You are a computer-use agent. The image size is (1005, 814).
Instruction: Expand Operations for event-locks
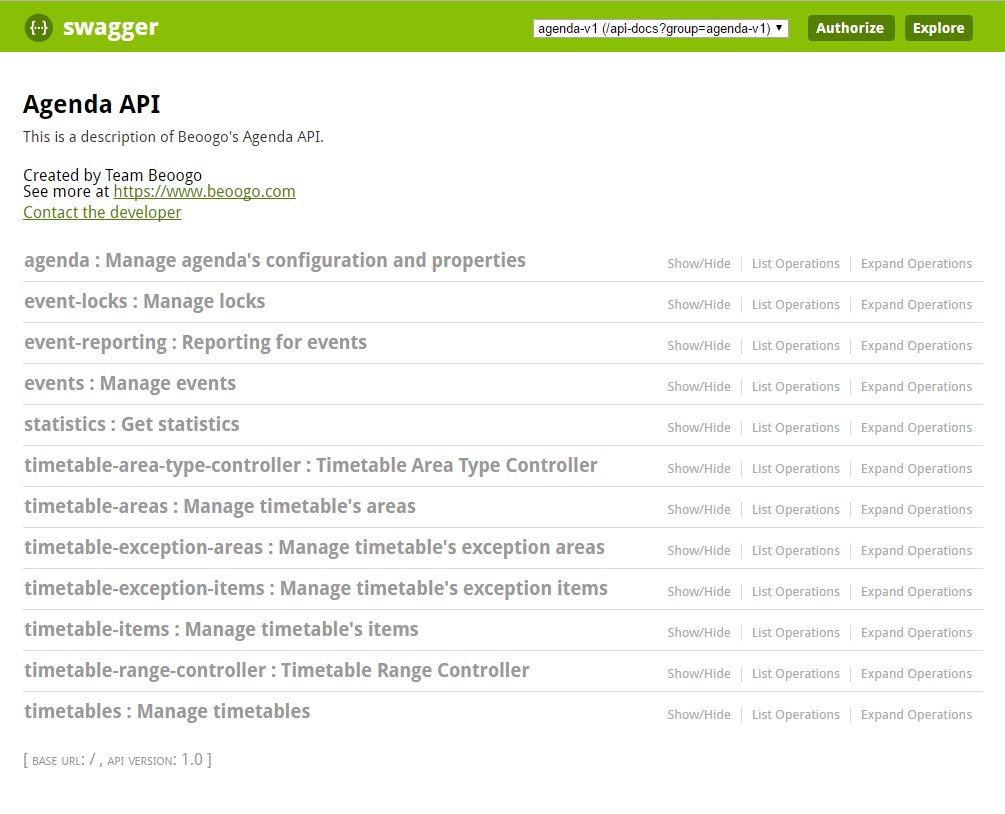pos(917,304)
